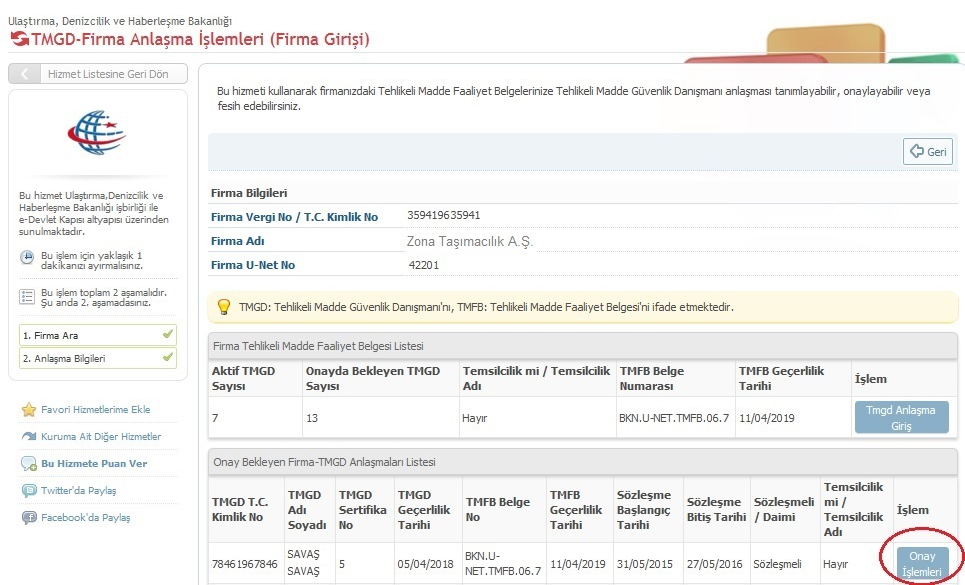Click the lightbulb info icon
965x585 pixels.
pyautogui.click(x=224, y=306)
